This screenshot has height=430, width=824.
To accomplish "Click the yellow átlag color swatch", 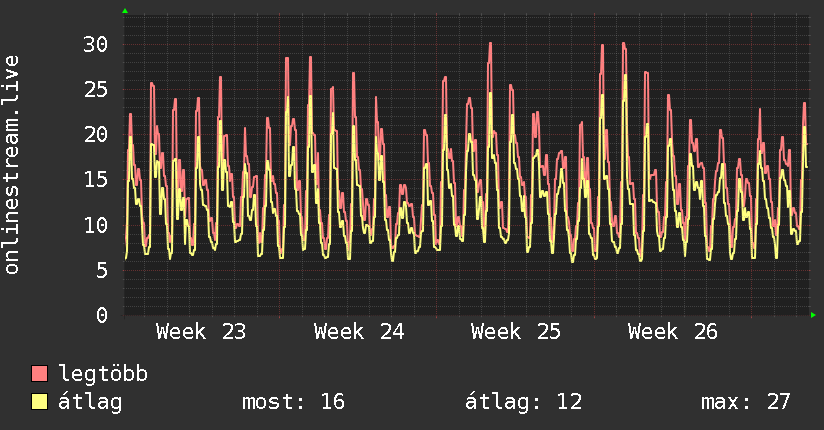I will coord(39,402).
